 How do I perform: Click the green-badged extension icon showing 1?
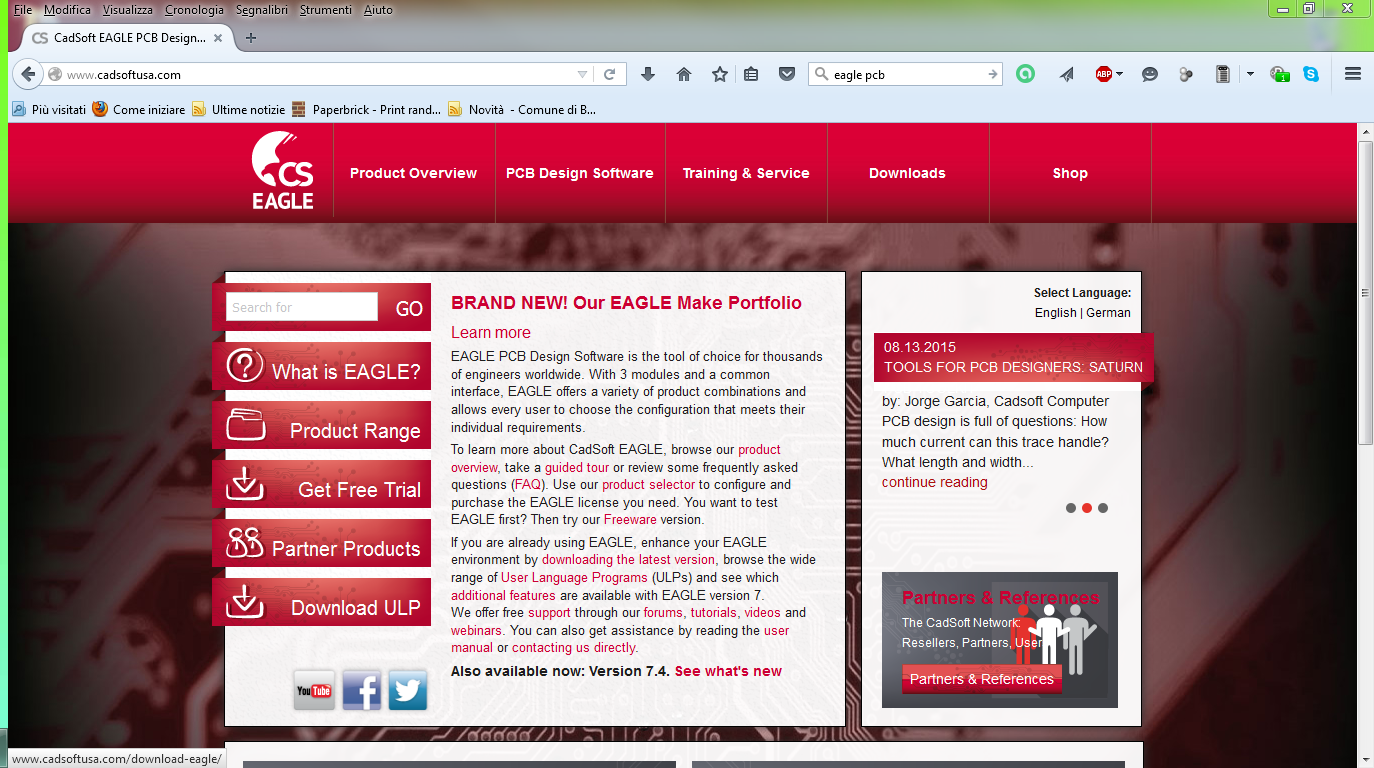pyautogui.click(x=1279, y=74)
